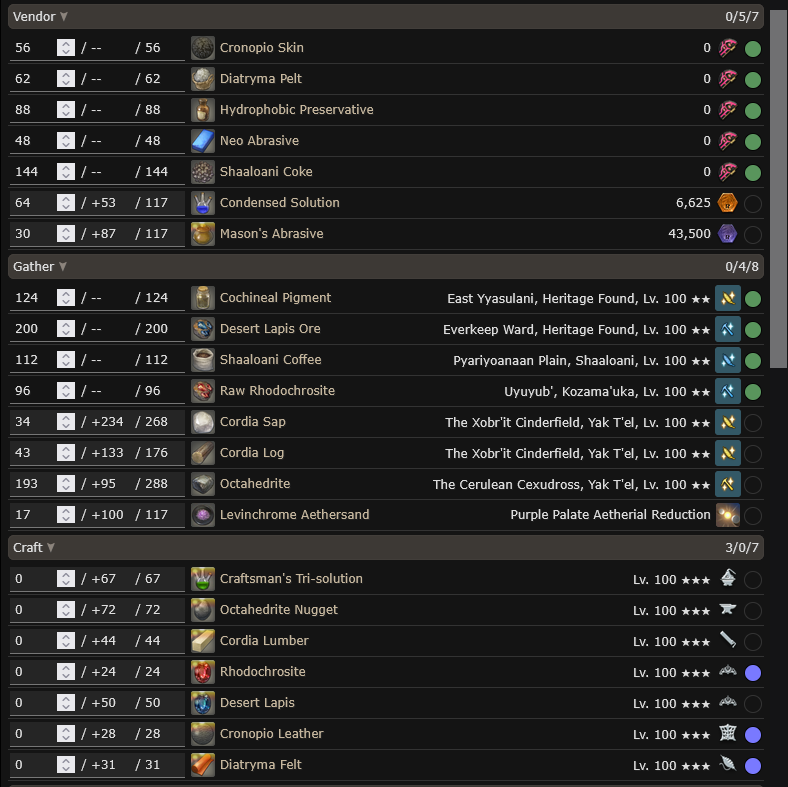Click the Hydrophobic Preservative bottle icon
Image resolution: width=788 pixels, height=787 pixels.
(x=203, y=110)
